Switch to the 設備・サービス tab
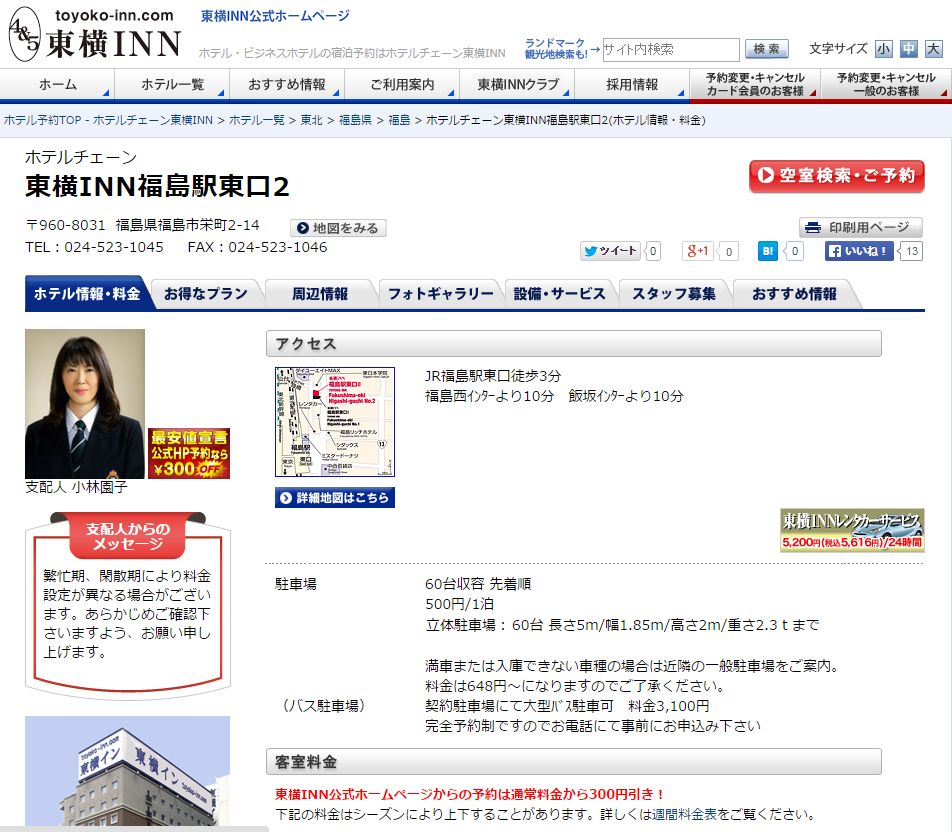This screenshot has height=832, width=952. click(560, 294)
